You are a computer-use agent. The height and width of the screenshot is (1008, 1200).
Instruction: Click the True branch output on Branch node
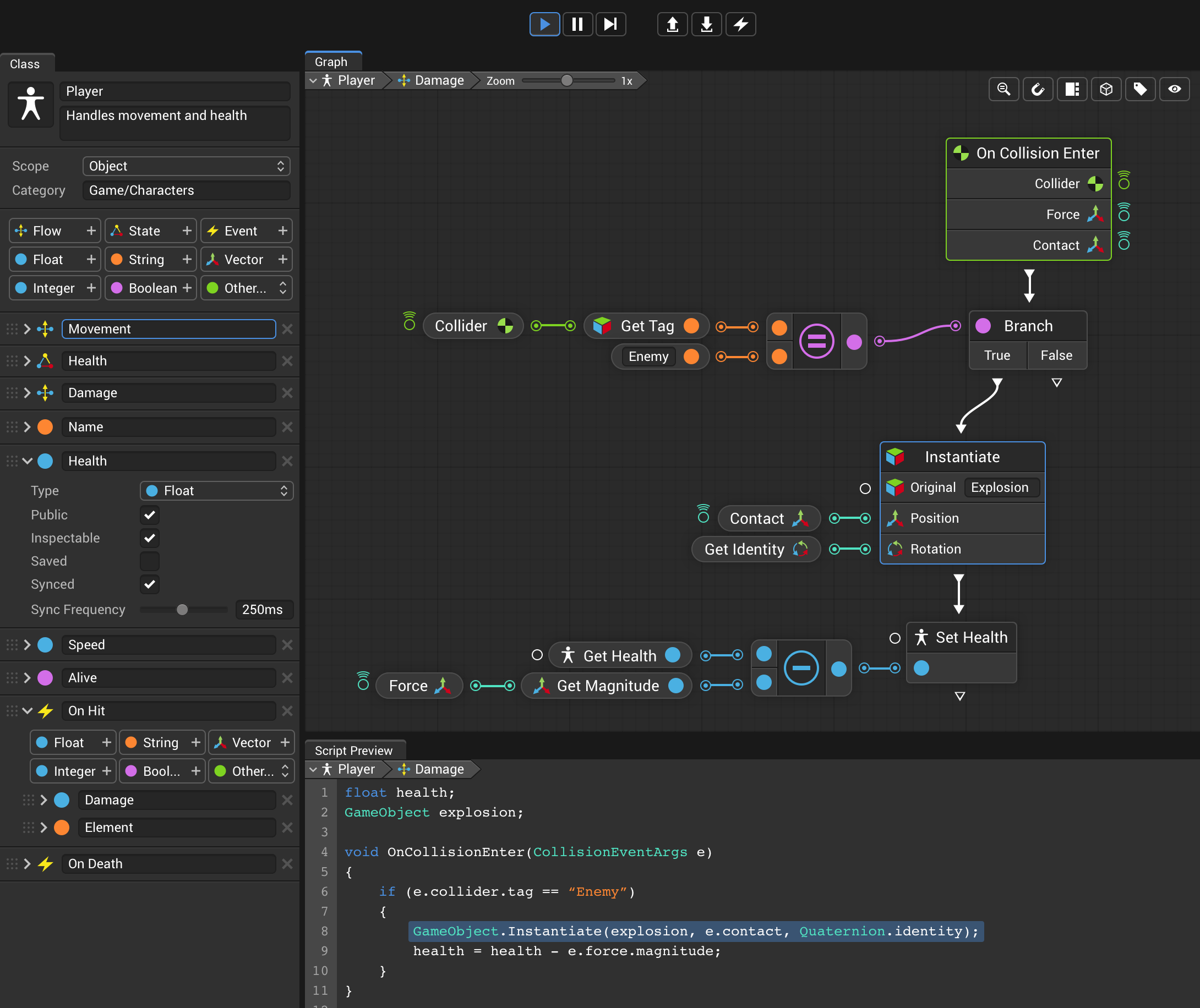[x=997, y=355]
